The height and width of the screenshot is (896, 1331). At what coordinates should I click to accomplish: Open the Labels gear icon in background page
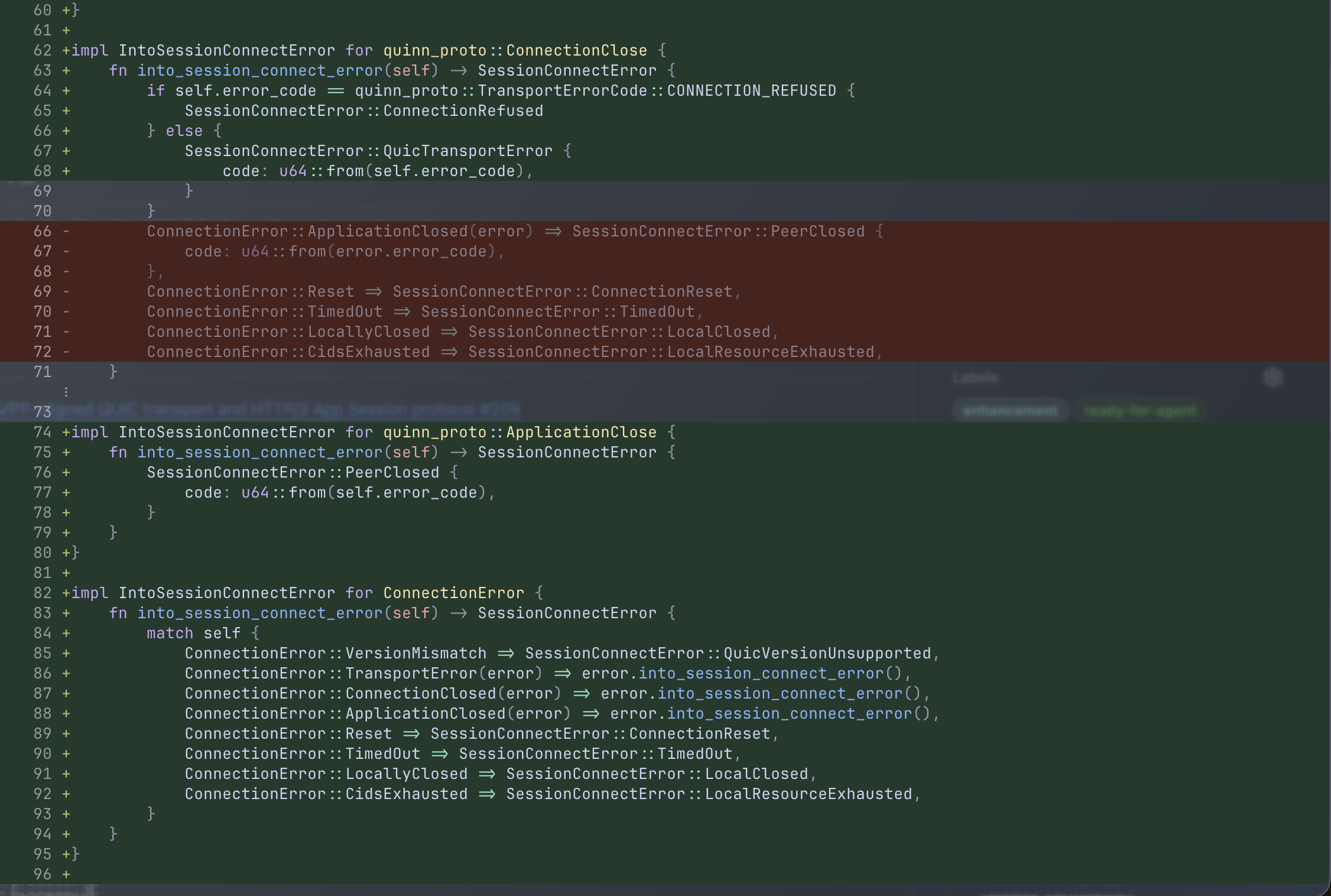point(1273,377)
